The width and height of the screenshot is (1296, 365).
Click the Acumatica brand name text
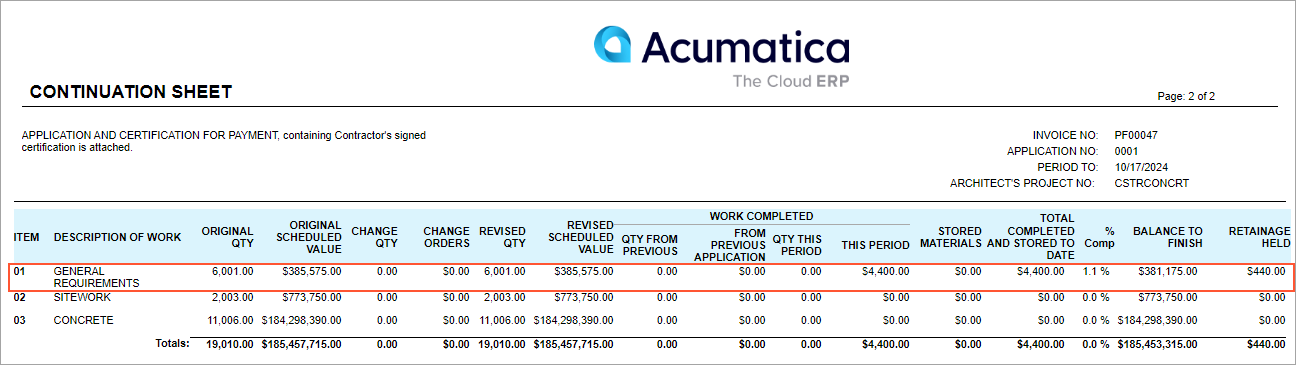click(x=745, y=47)
